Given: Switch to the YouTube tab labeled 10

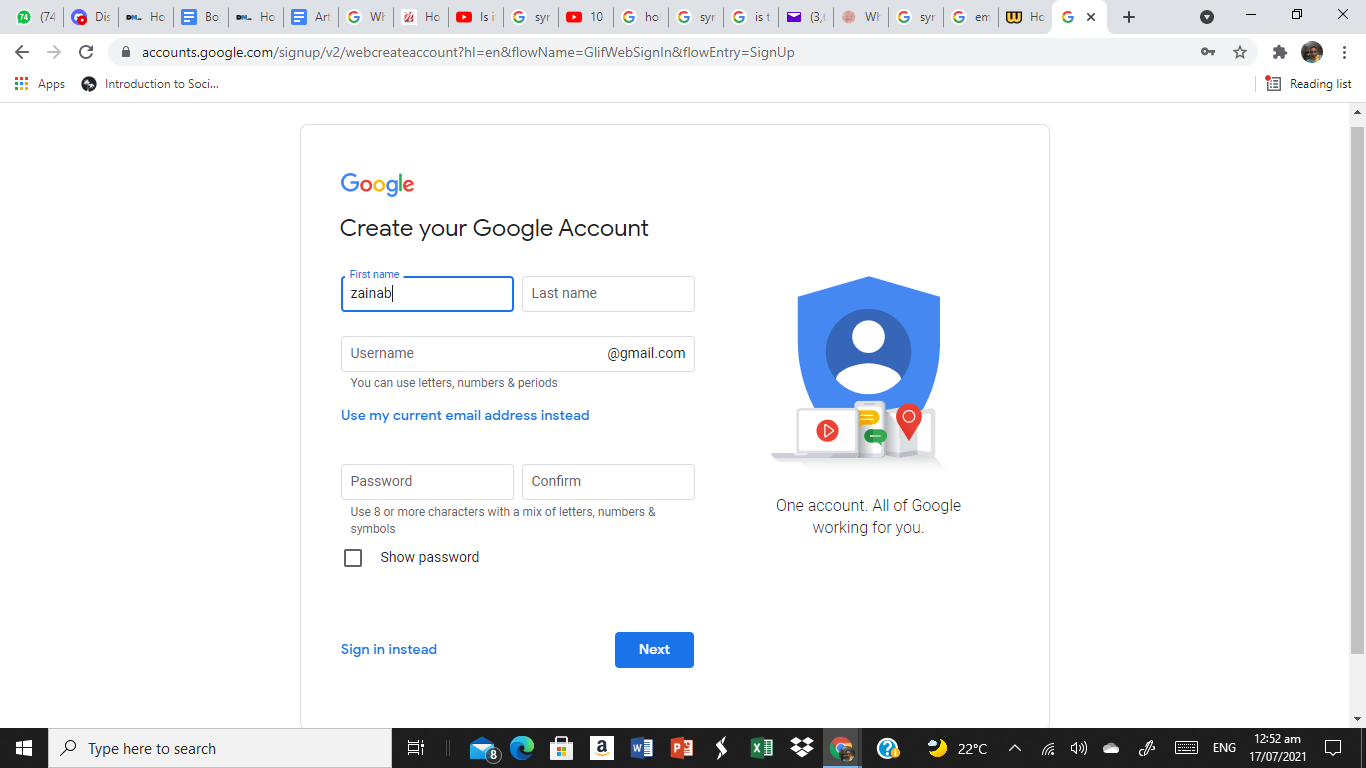Looking at the screenshot, I should point(585,17).
